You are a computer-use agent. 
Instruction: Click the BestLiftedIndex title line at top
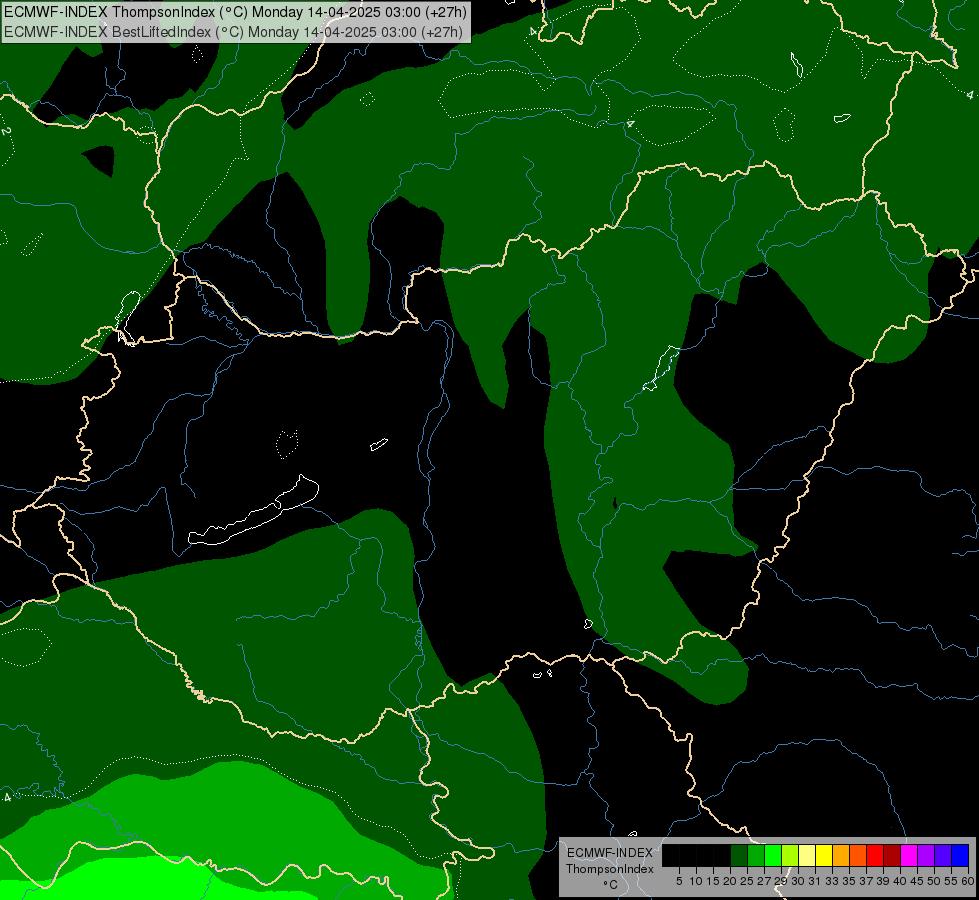click(234, 32)
